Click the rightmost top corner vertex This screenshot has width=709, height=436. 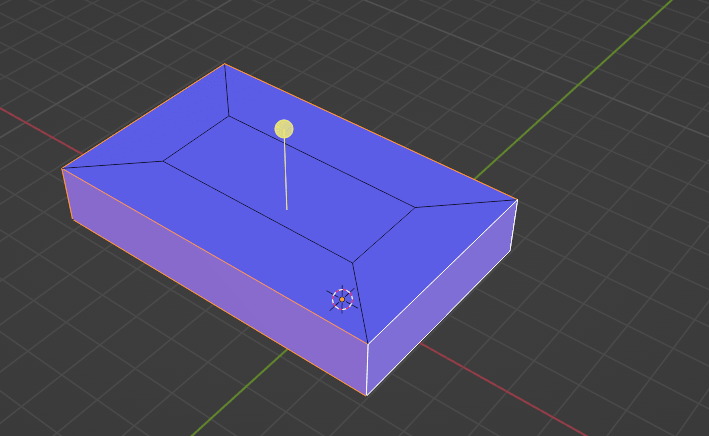pyautogui.click(x=517, y=199)
